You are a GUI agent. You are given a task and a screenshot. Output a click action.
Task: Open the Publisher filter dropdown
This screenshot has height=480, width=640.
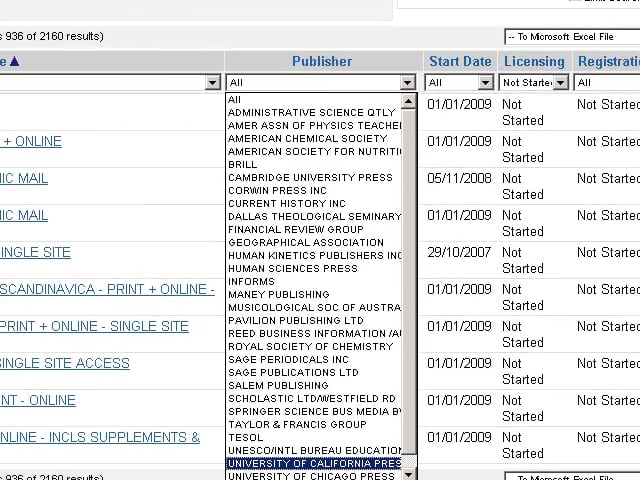321,82
